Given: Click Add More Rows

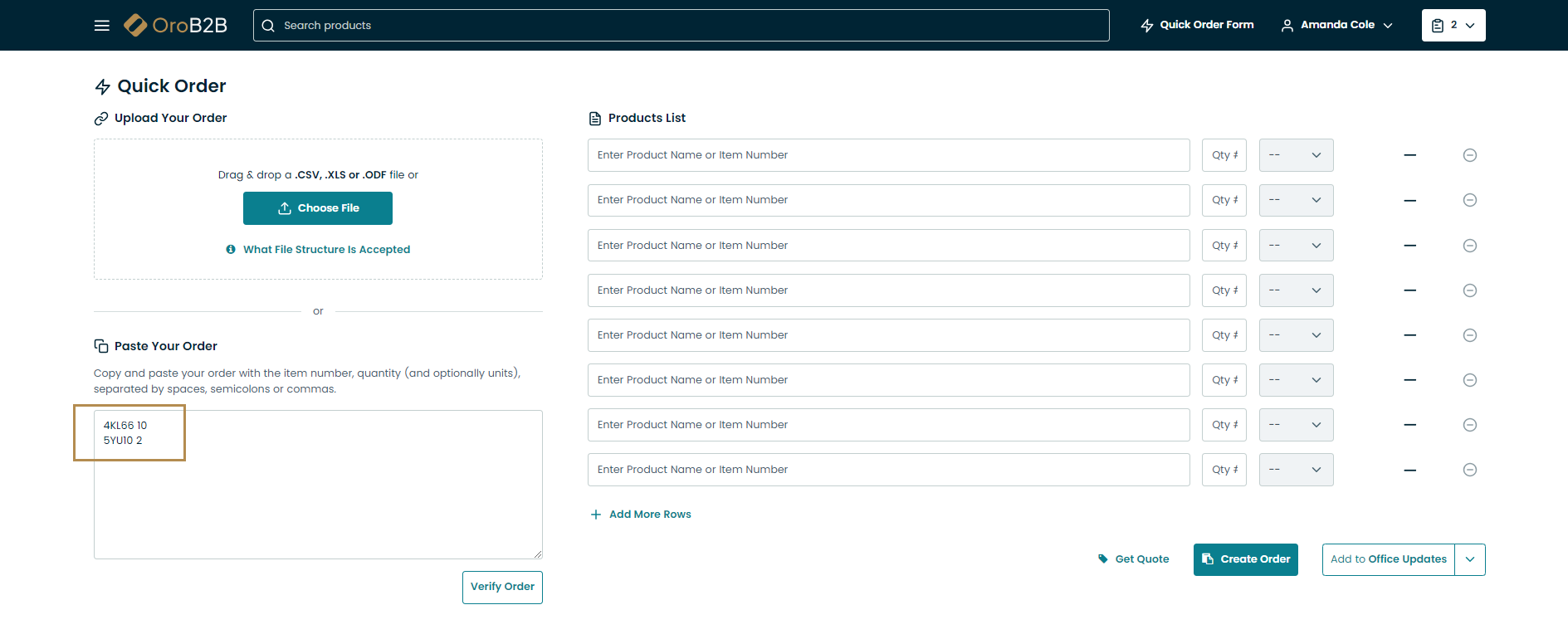Looking at the screenshot, I should pos(641,515).
